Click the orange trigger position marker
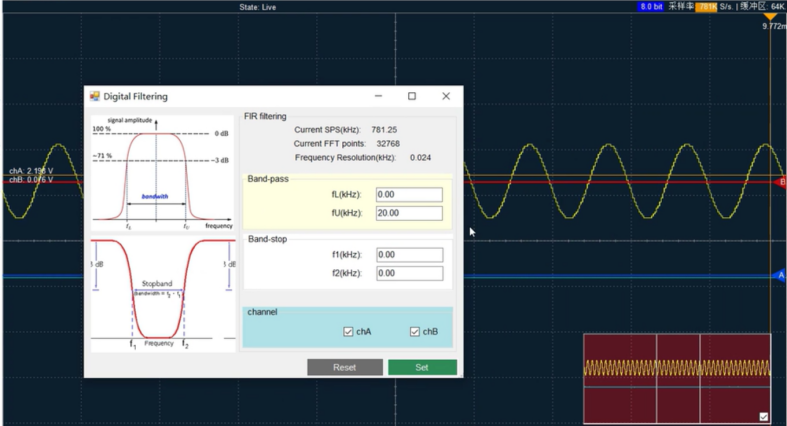787x426 pixels. [770, 17]
